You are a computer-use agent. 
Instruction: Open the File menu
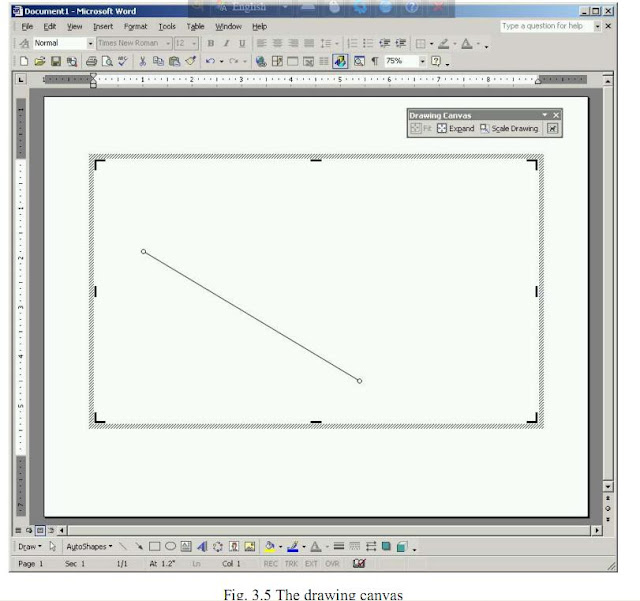[27, 27]
